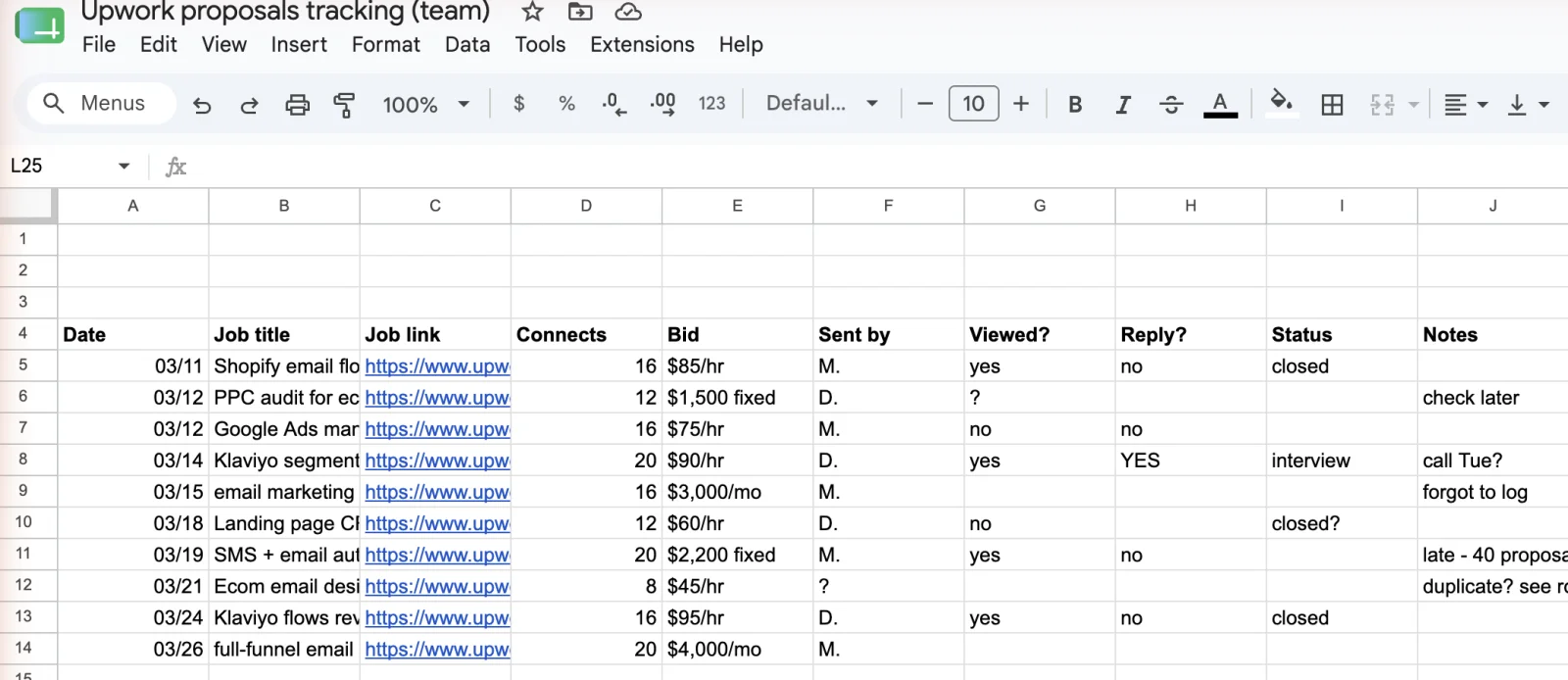
Task: Select the 'YES' reply cell
Action: pos(1191,460)
